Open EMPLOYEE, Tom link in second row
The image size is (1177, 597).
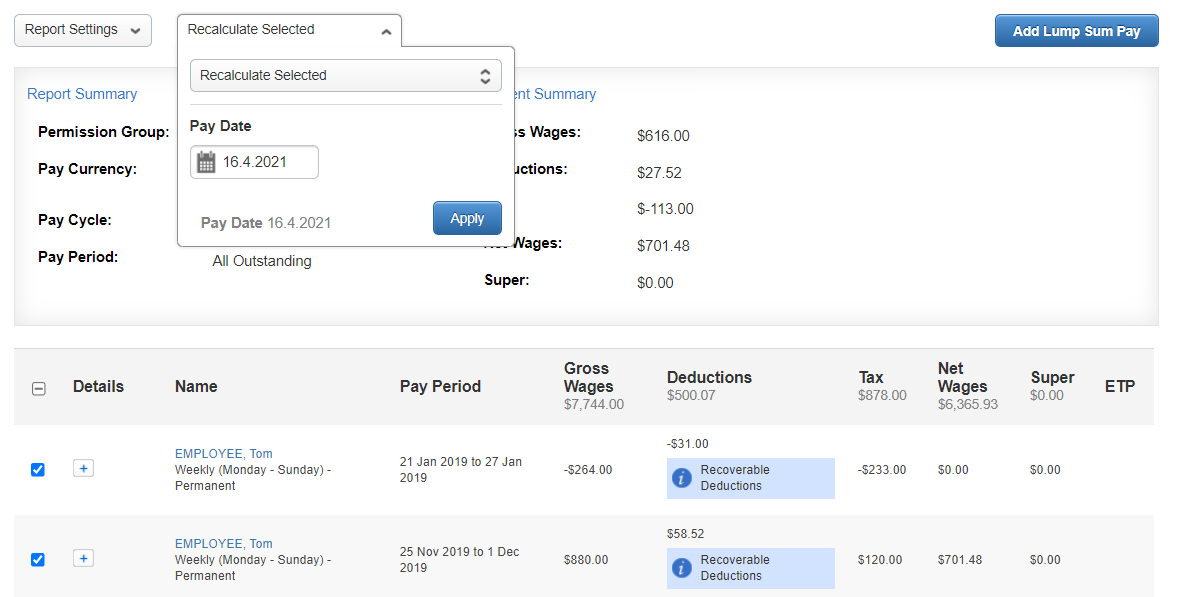223,544
